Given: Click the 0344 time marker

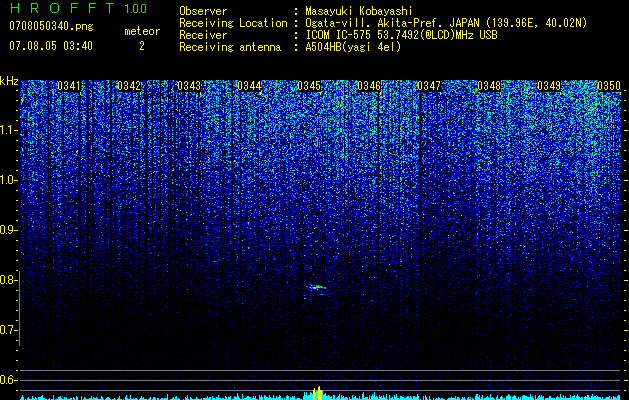Looking at the screenshot, I should [249, 86].
